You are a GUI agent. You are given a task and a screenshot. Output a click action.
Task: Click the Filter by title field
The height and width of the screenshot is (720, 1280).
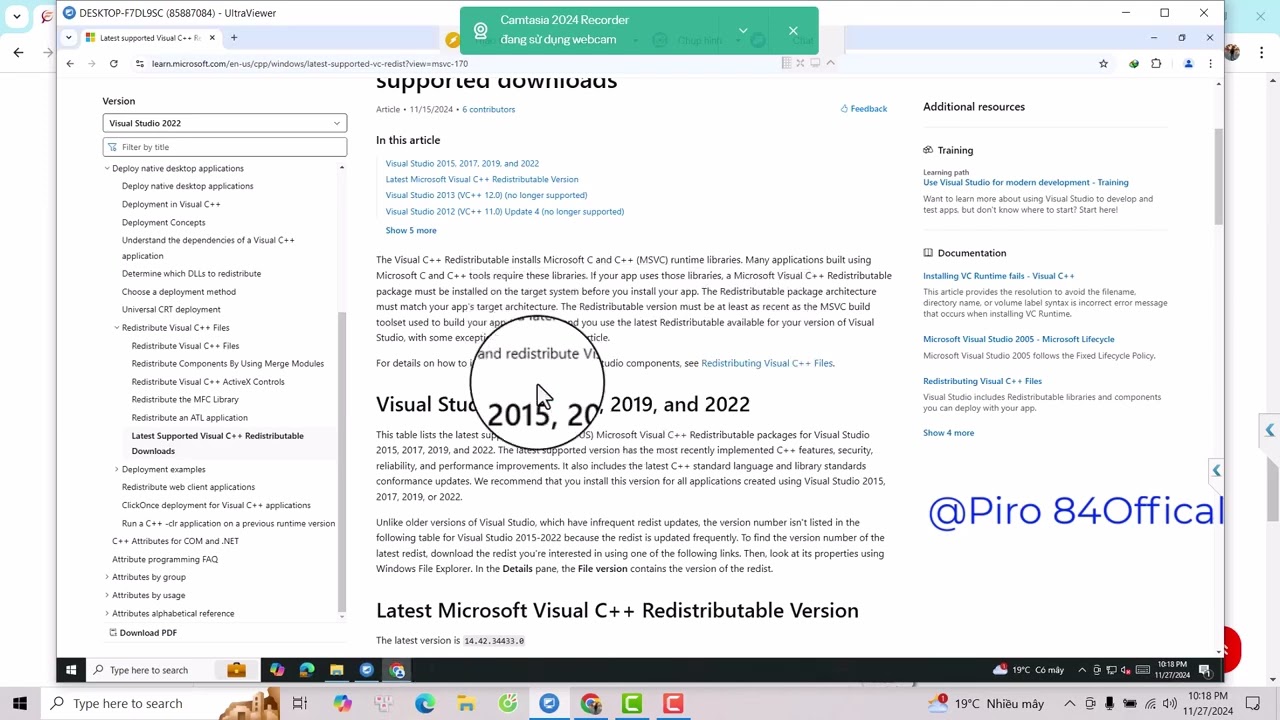pos(224,147)
